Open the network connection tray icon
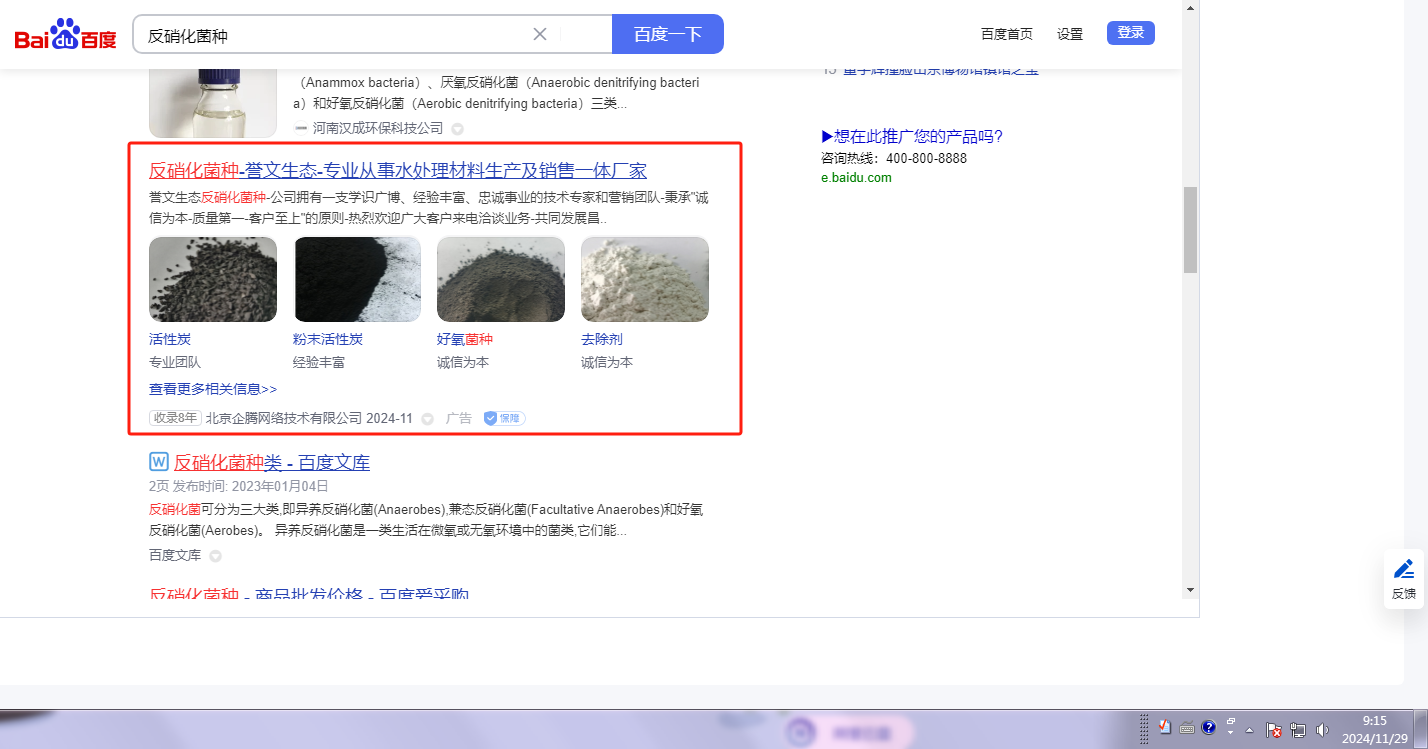Image resolution: width=1428 pixels, height=749 pixels. point(1298,730)
